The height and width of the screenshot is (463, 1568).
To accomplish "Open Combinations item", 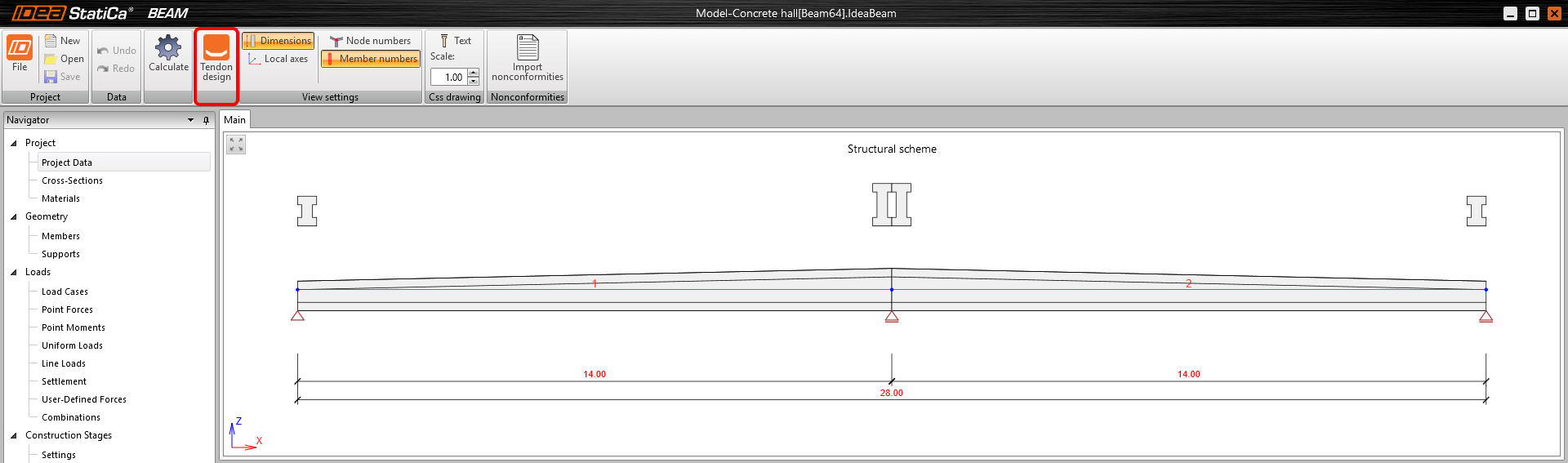I will click(x=71, y=417).
